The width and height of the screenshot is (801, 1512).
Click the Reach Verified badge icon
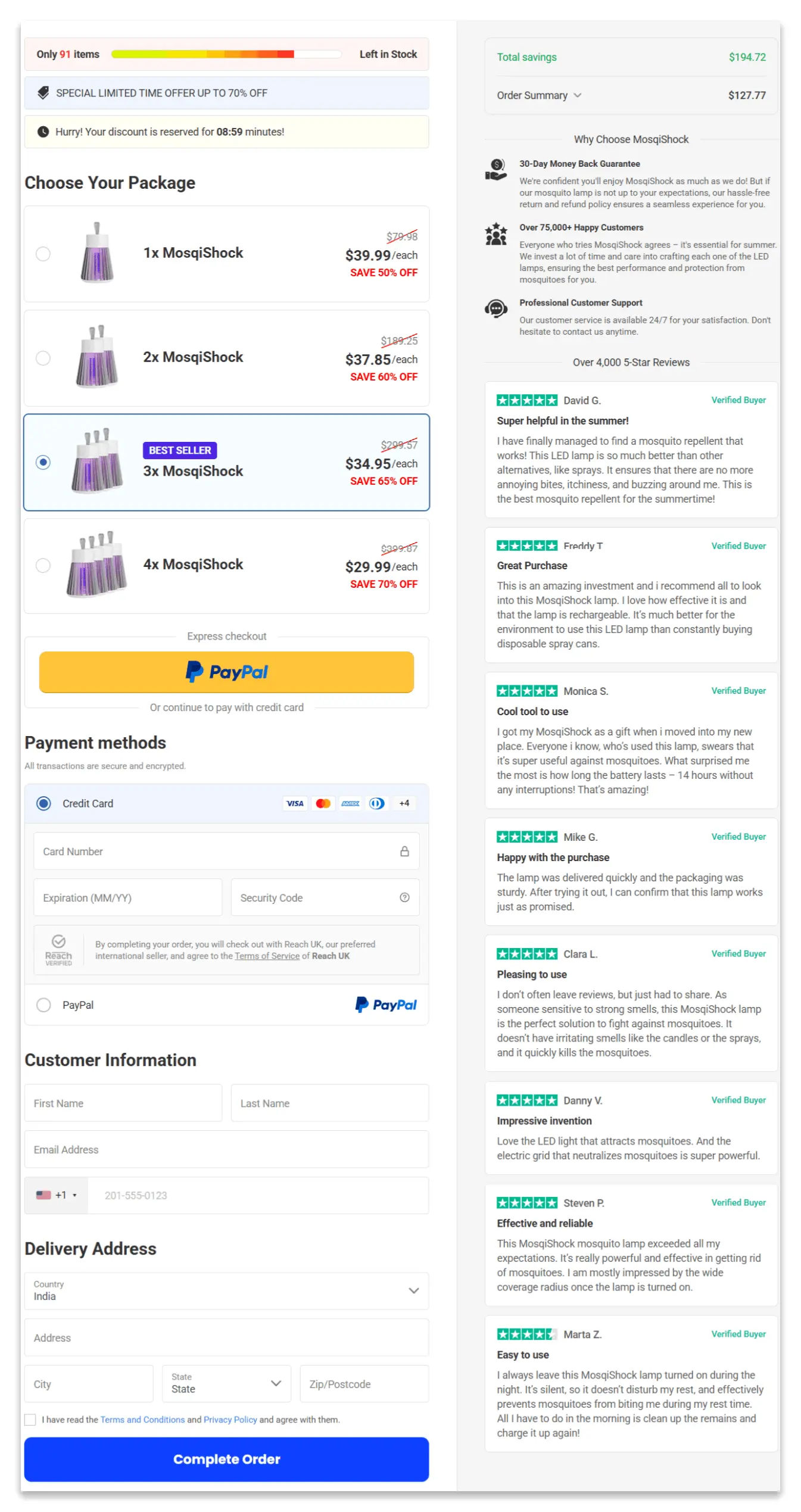(58, 950)
